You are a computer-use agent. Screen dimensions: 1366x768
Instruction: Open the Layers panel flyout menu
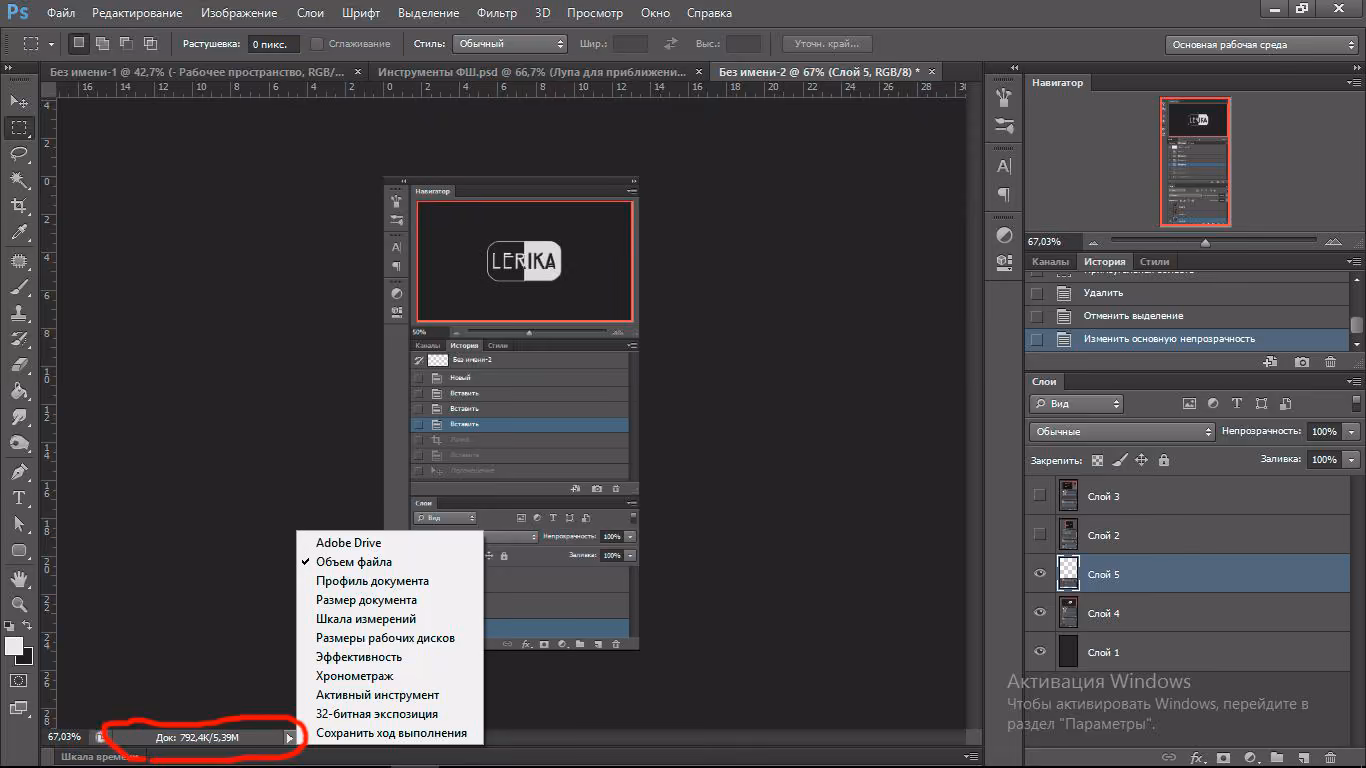coord(1356,381)
